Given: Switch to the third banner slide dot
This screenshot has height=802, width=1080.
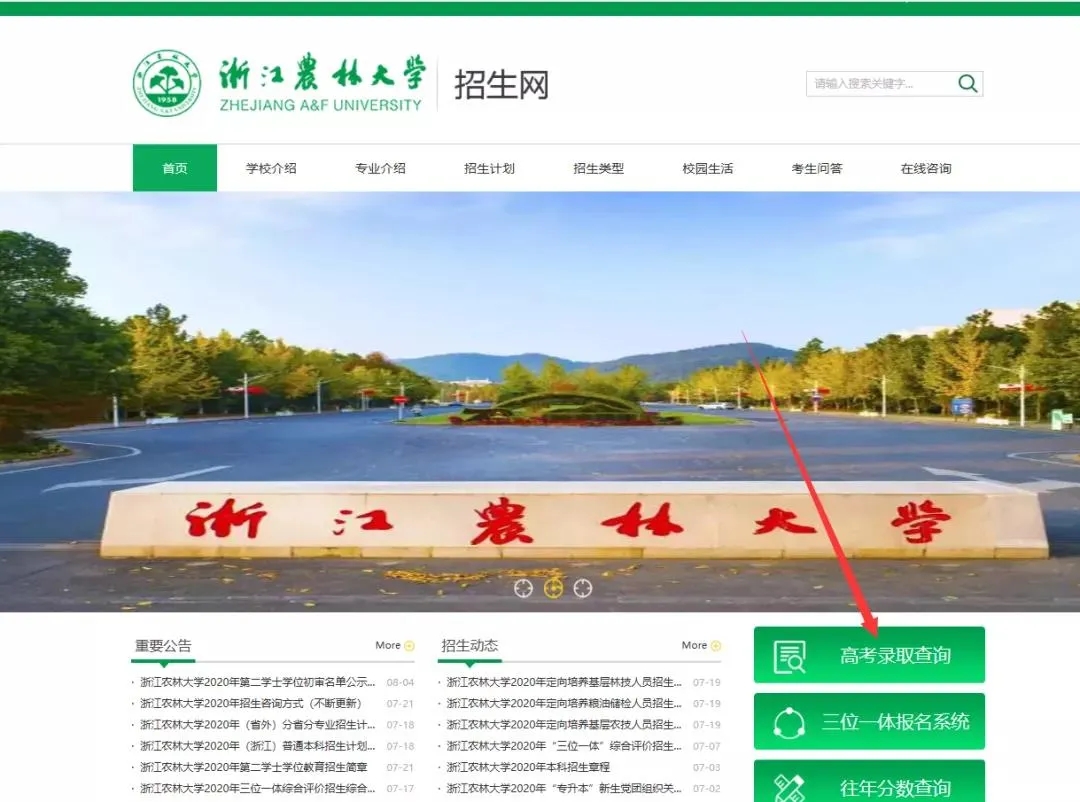Looking at the screenshot, I should (x=583, y=588).
